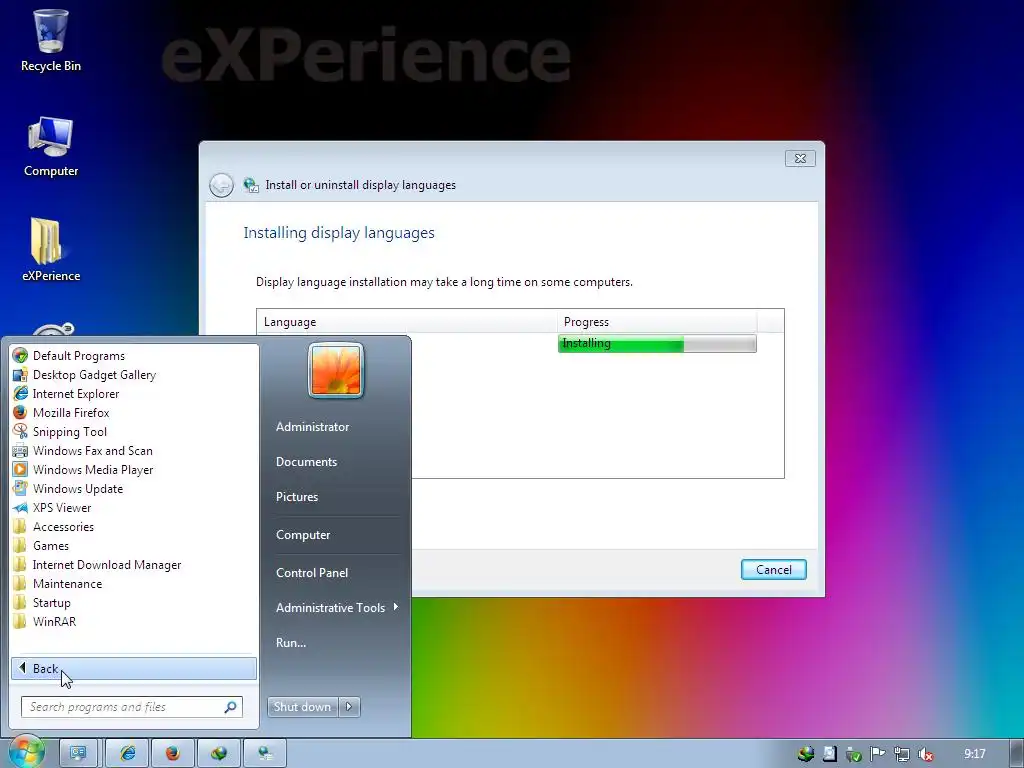Launch XPS Viewer from the program list
The image size is (1024, 768).
(x=62, y=507)
